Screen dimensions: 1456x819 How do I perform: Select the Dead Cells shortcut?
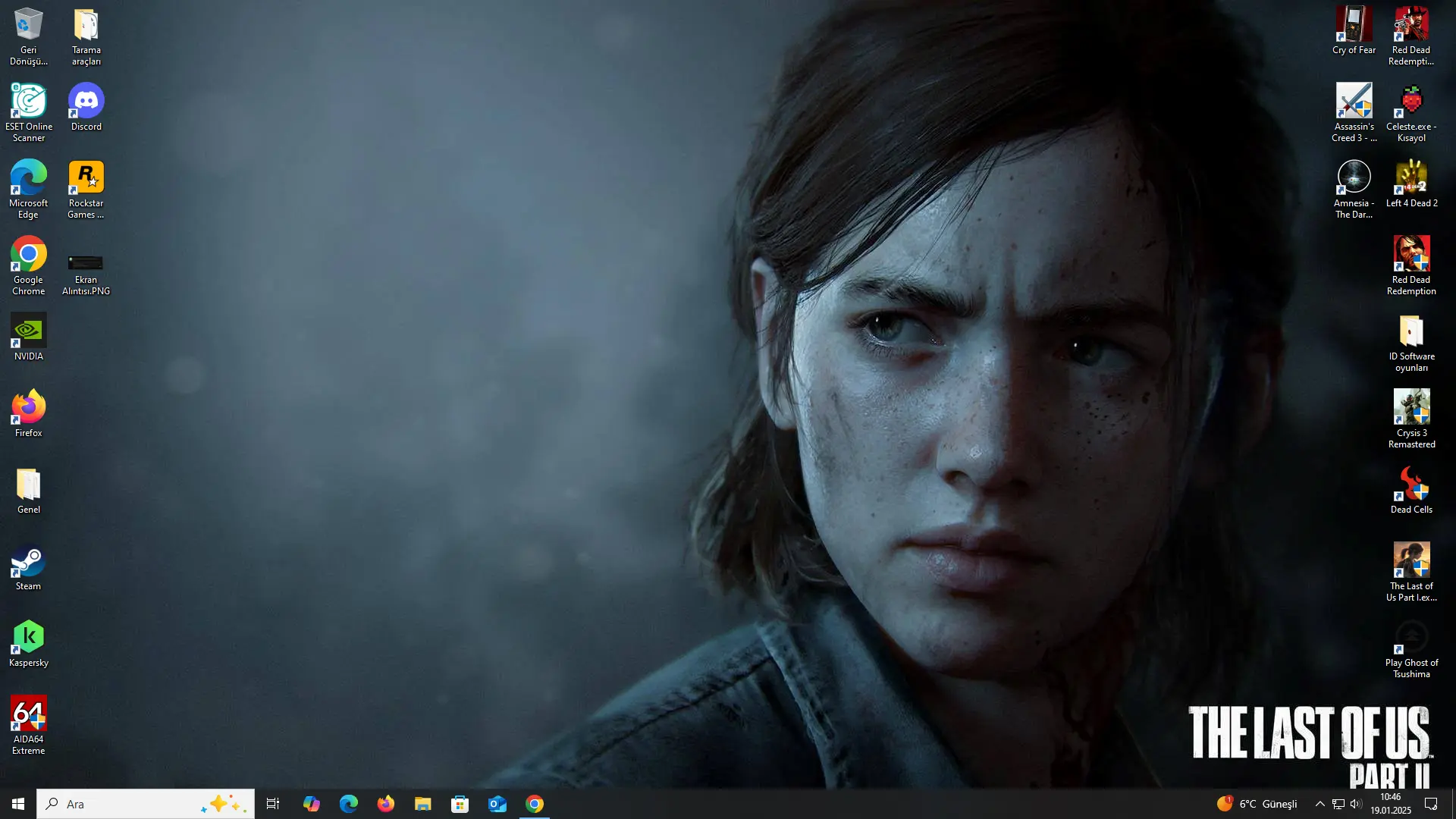coord(1411,491)
